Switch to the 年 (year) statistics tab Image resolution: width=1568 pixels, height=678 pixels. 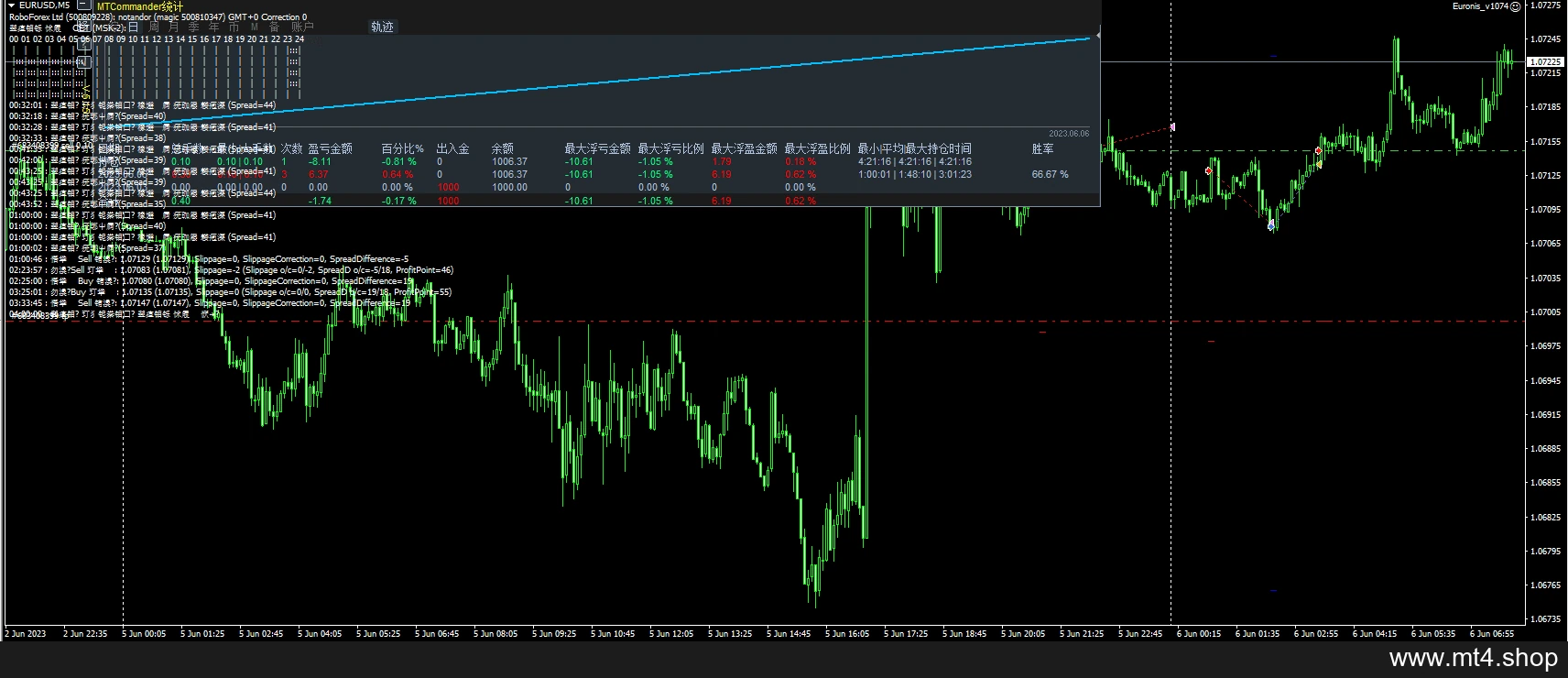(214, 27)
